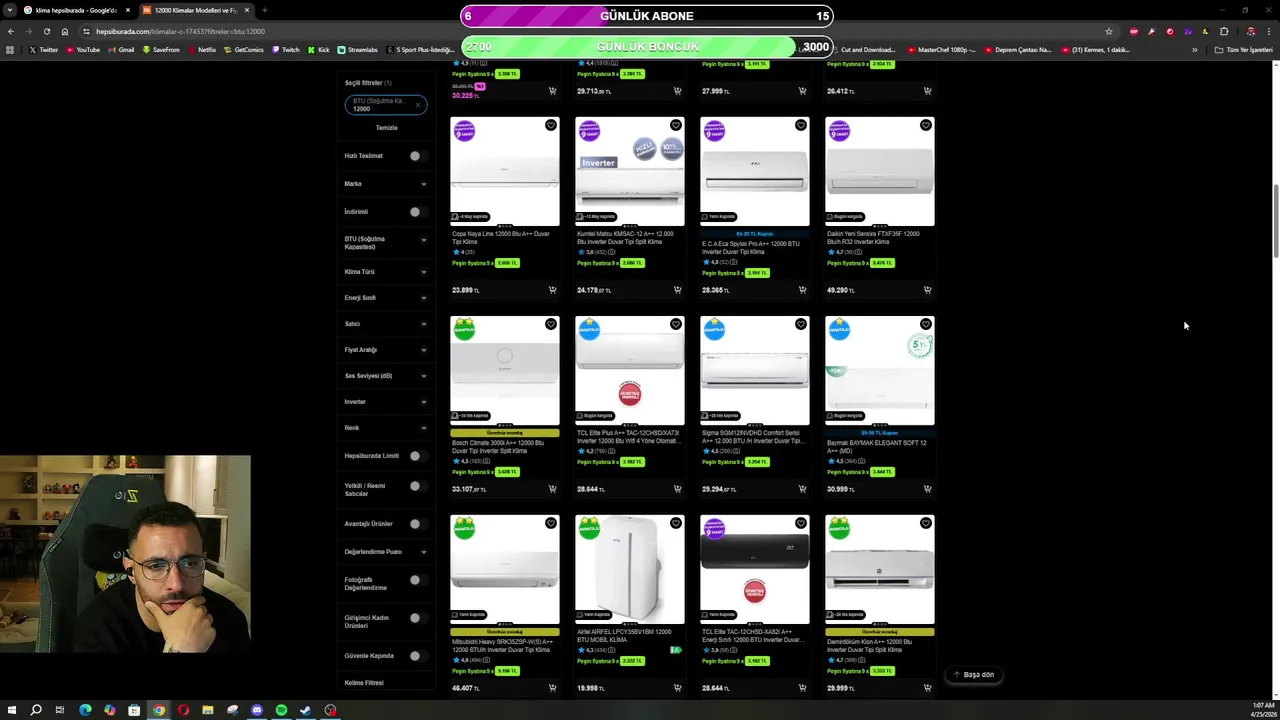This screenshot has width=1280, height=720.
Task: Enable Girişimci Kadın Ürünleri switch
Action: pos(417,618)
